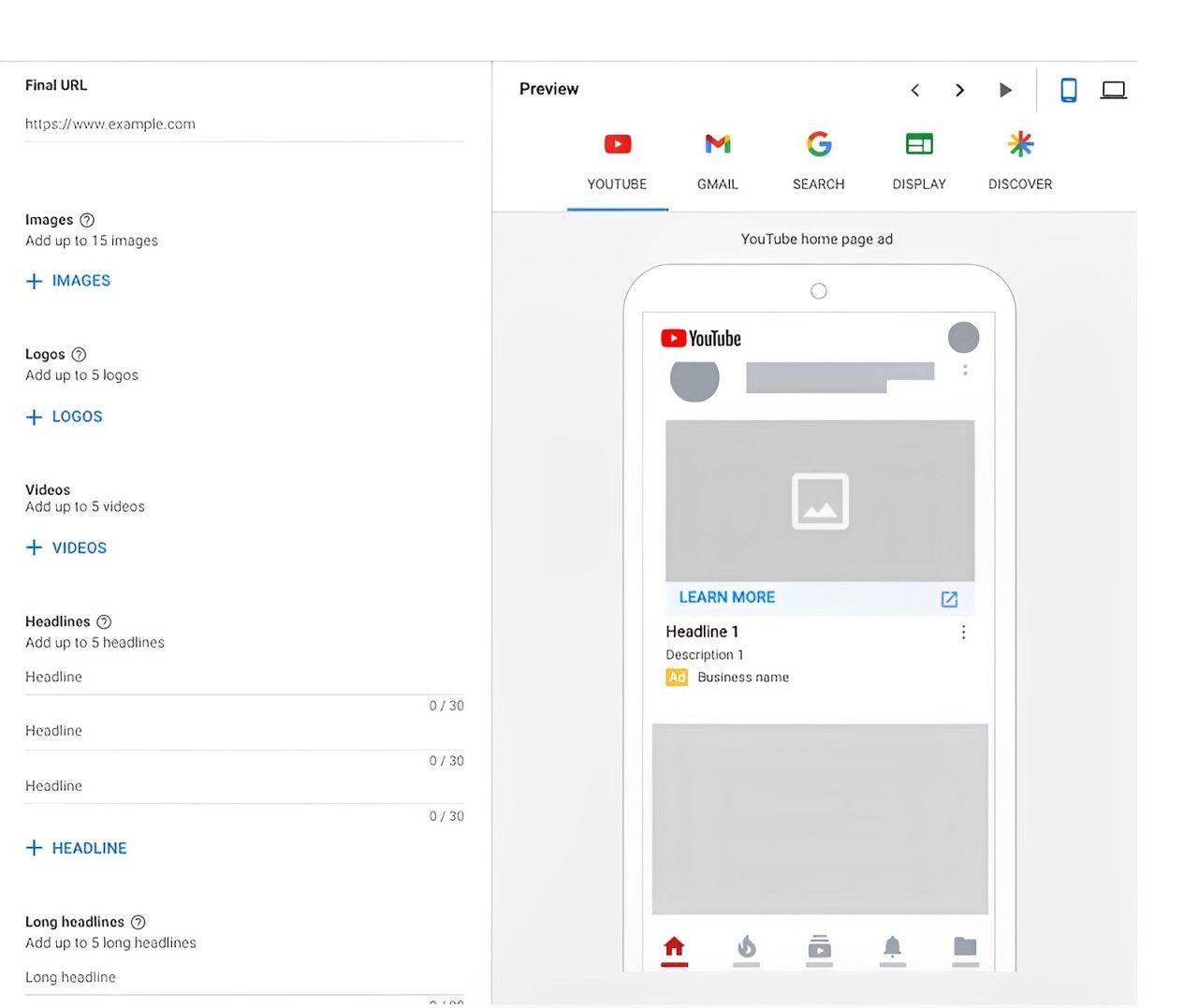The image size is (1198, 1008).
Task: Click the second Headline input field
Action: (244, 732)
